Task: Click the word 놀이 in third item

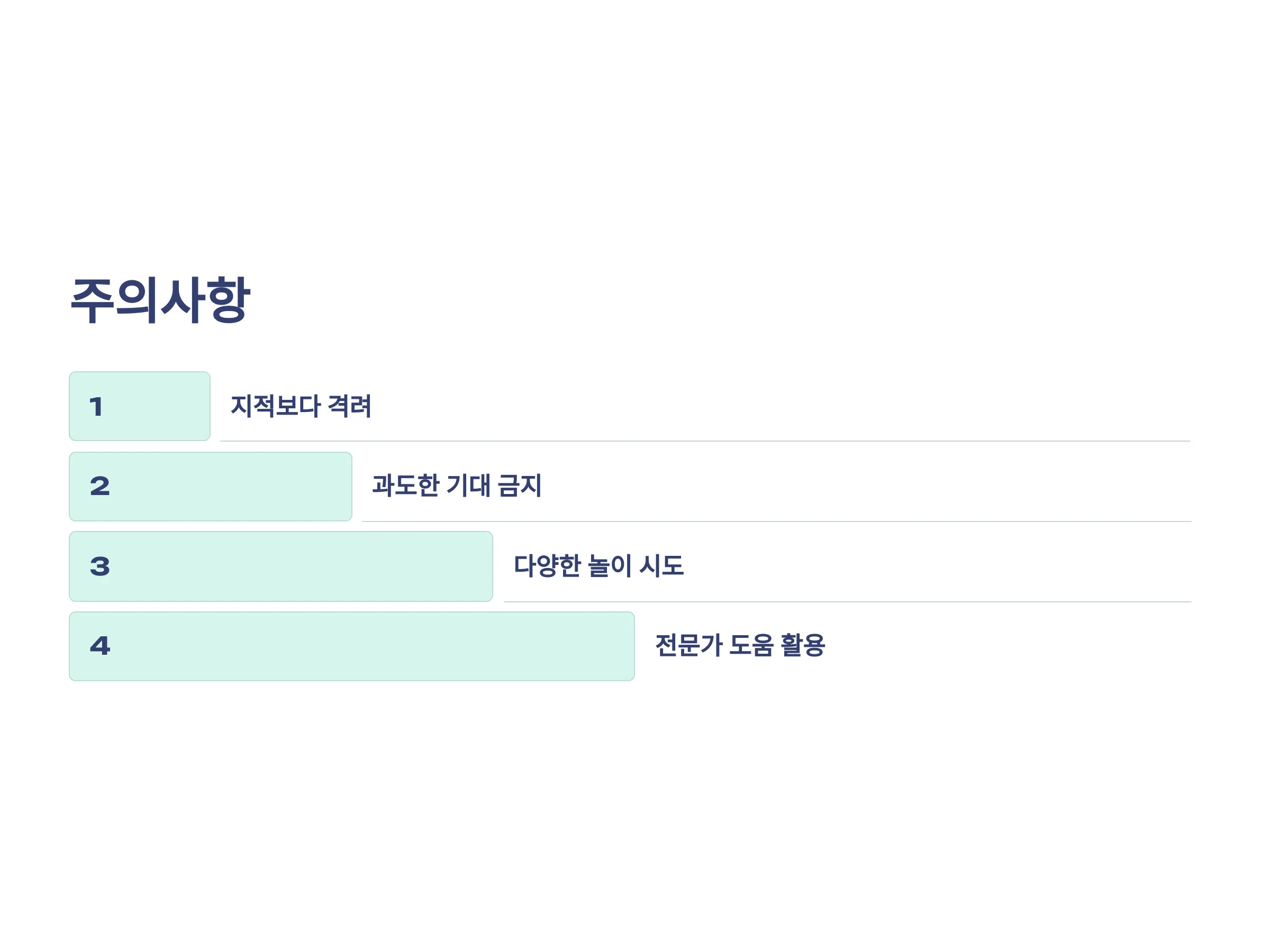Action: click(610, 566)
